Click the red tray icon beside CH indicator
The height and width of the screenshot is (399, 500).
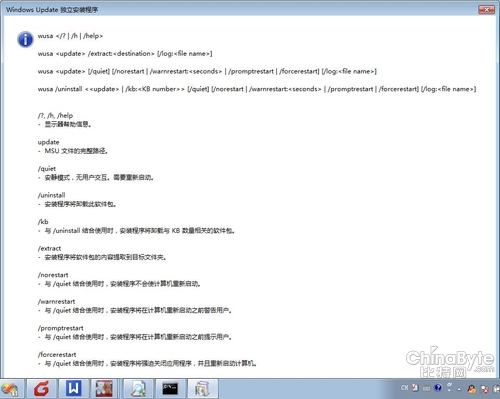(x=415, y=388)
